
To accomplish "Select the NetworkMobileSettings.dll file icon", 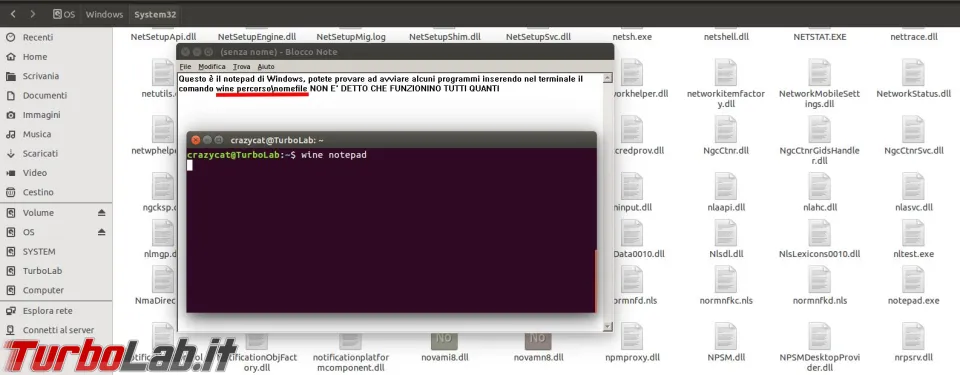I will [819, 72].
